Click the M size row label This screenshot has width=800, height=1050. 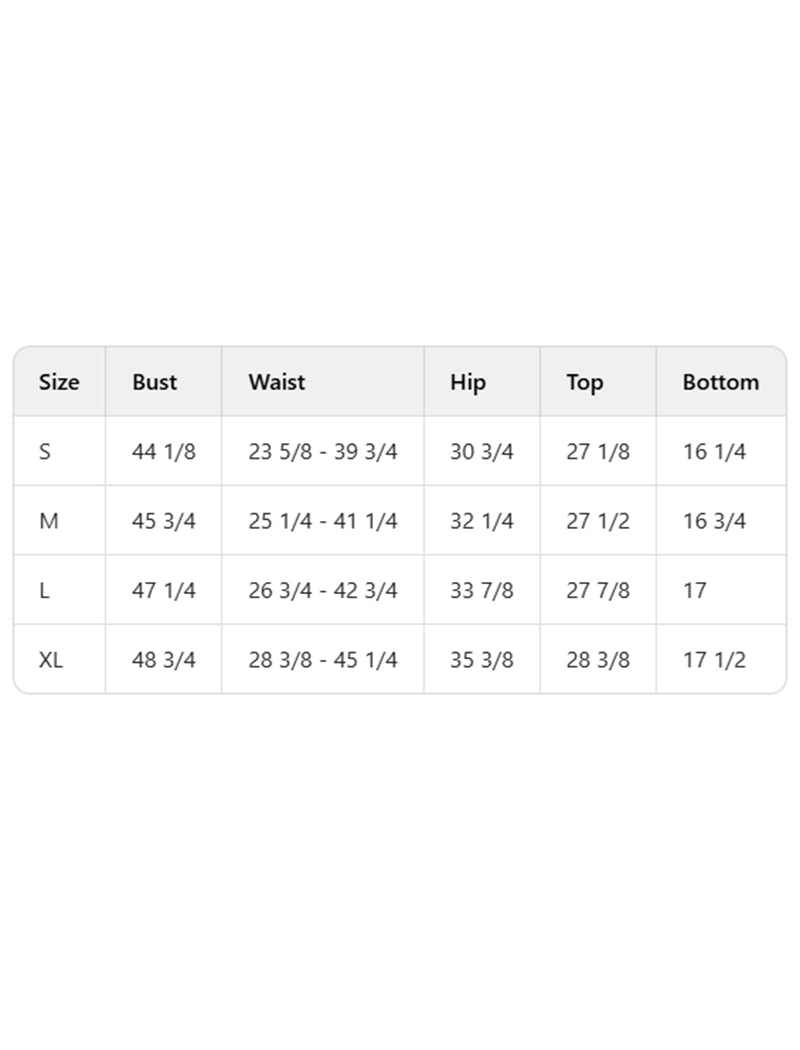click(49, 521)
